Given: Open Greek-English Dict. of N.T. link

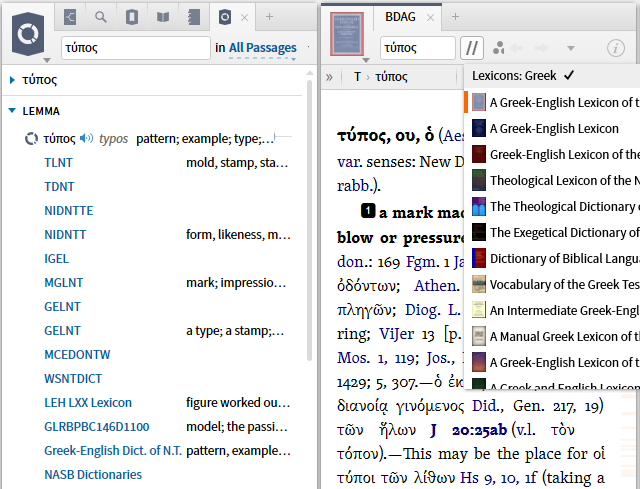Looking at the screenshot, I should pos(113,451).
